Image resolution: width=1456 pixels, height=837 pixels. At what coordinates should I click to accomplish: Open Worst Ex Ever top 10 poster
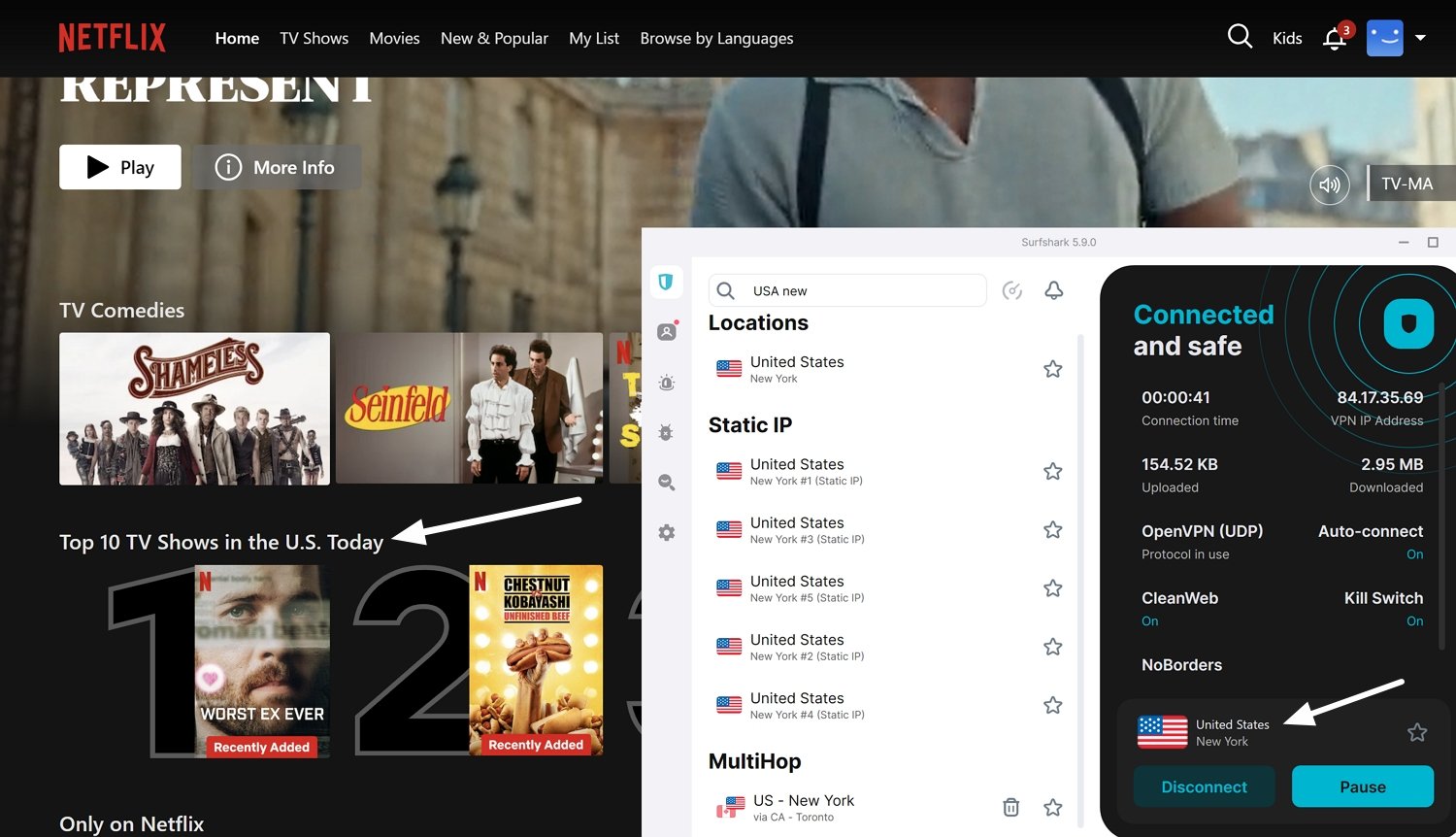click(262, 660)
